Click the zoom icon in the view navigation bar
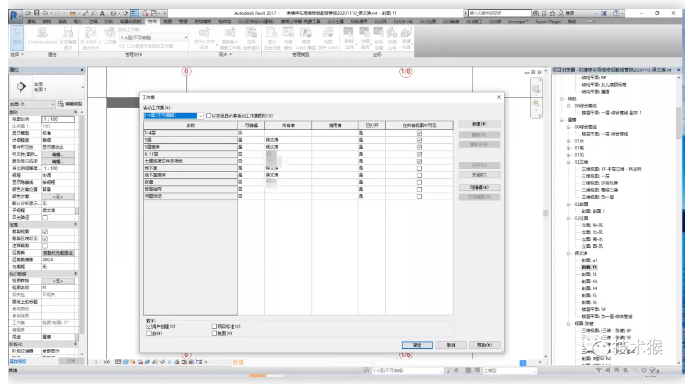 pyautogui.click(x=536, y=104)
